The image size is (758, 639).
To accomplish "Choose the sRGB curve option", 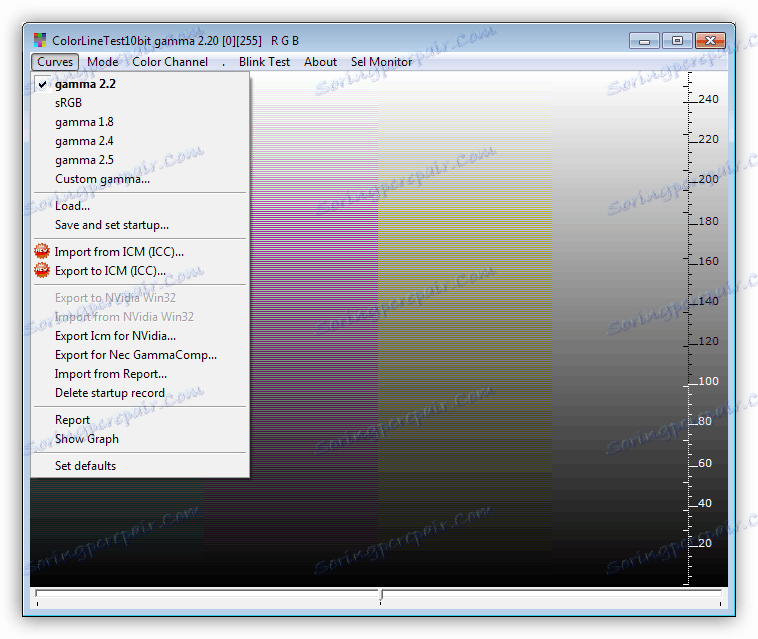I will (x=140, y=103).
